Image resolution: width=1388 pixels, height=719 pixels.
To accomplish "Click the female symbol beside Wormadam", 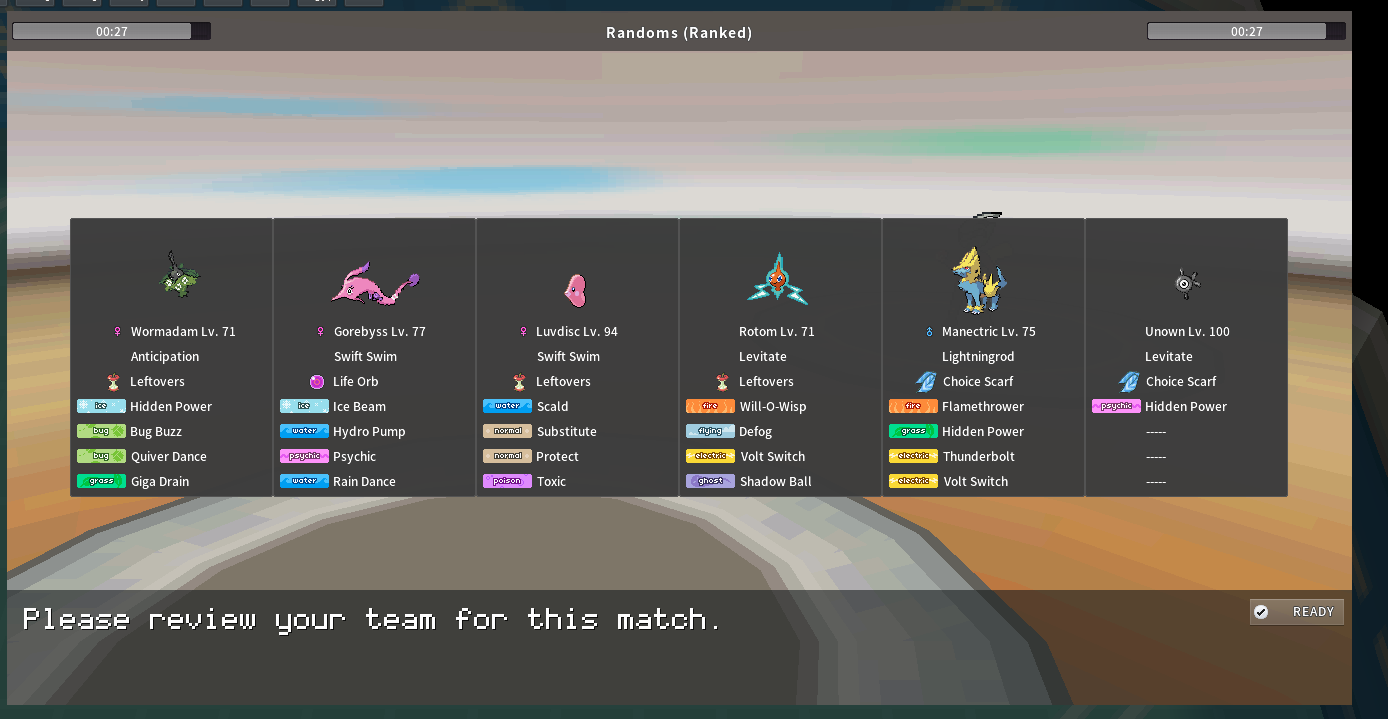I will coord(117,331).
